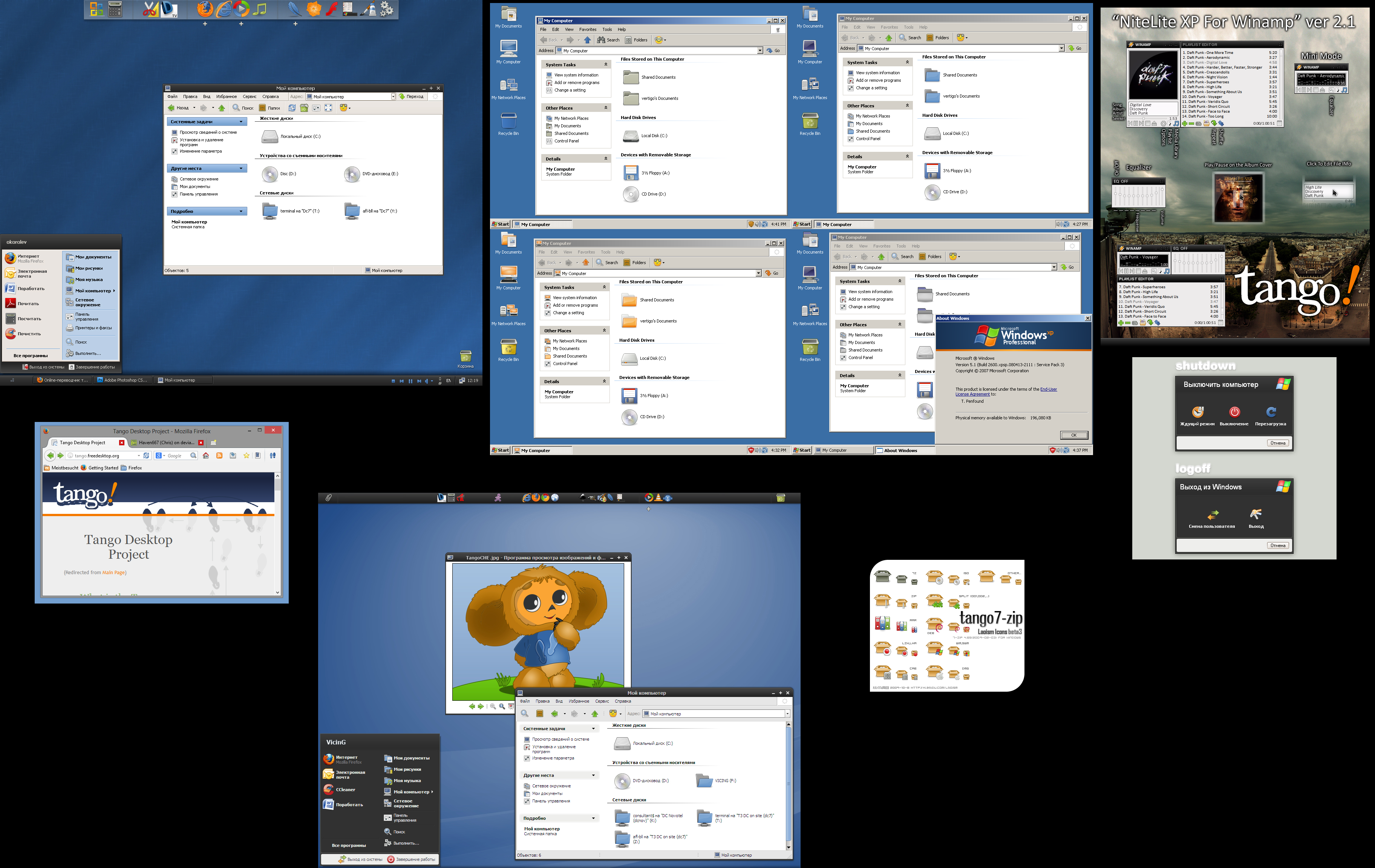Open Firefox from the top desktop dock
Viewport: 1375px width, 868px height.
pyautogui.click(x=205, y=9)
